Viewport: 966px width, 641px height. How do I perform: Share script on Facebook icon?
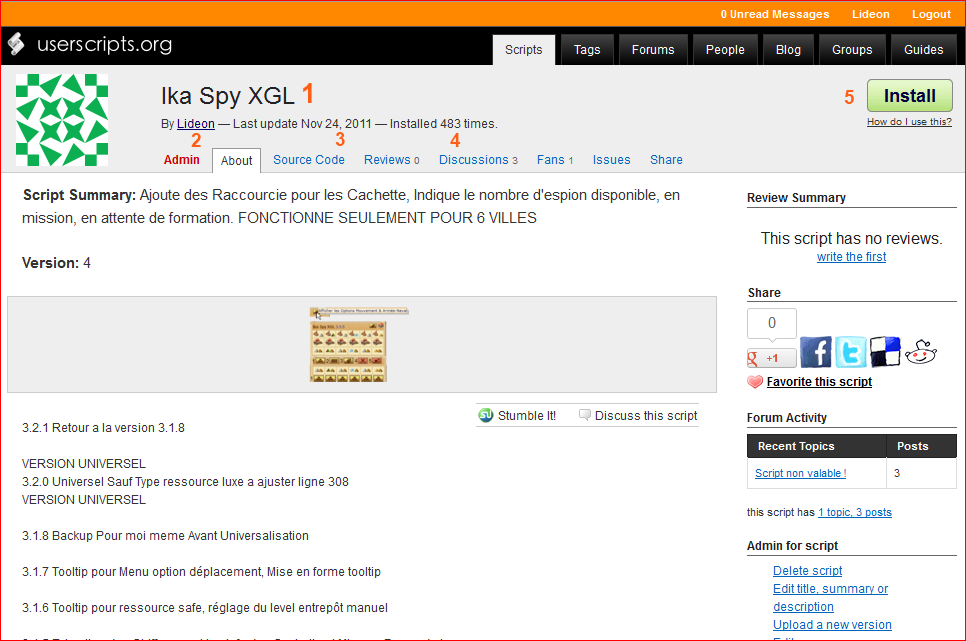(816, 352)
